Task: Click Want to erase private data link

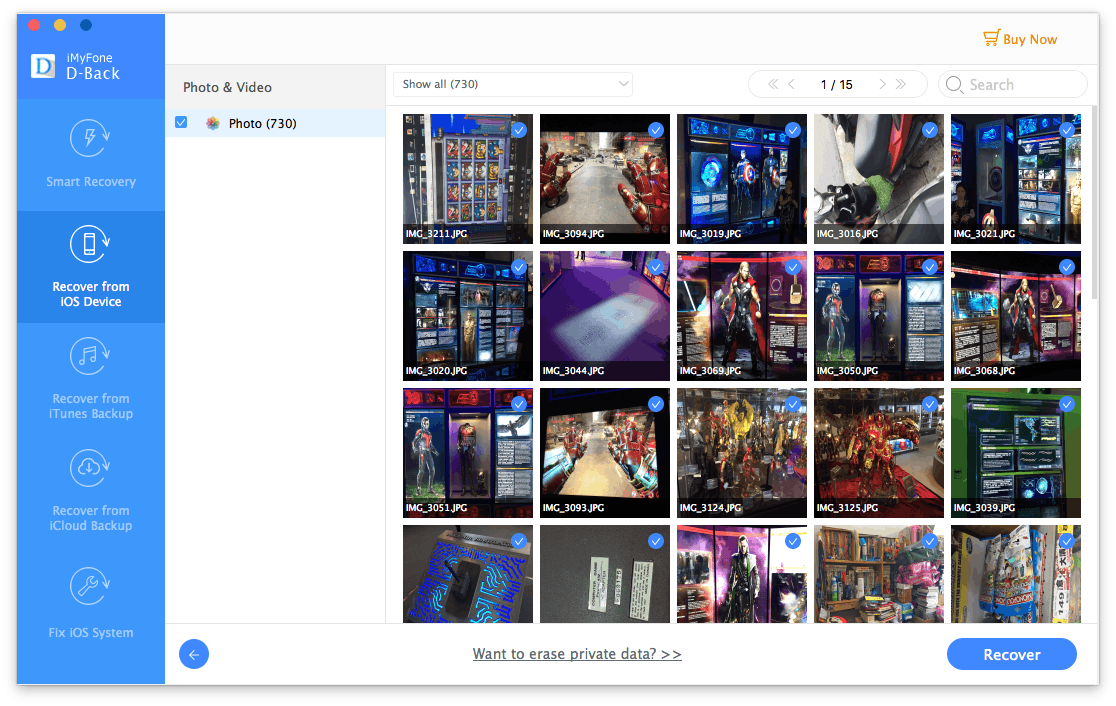Action: (577, 654)
